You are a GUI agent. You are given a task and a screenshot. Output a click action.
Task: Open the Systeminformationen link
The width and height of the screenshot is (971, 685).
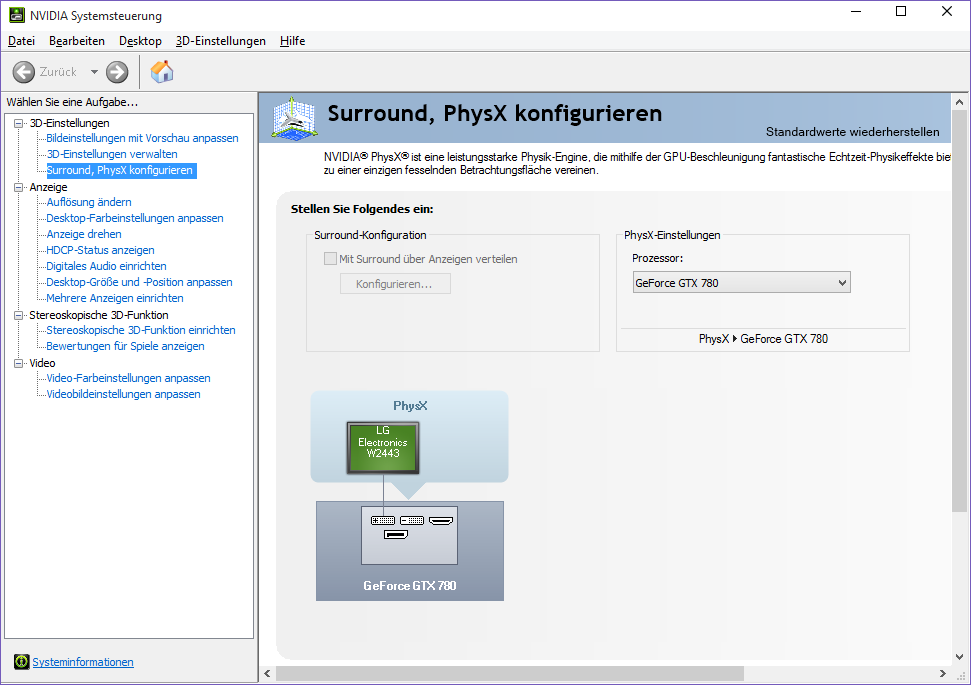click(x=83, y=662)
